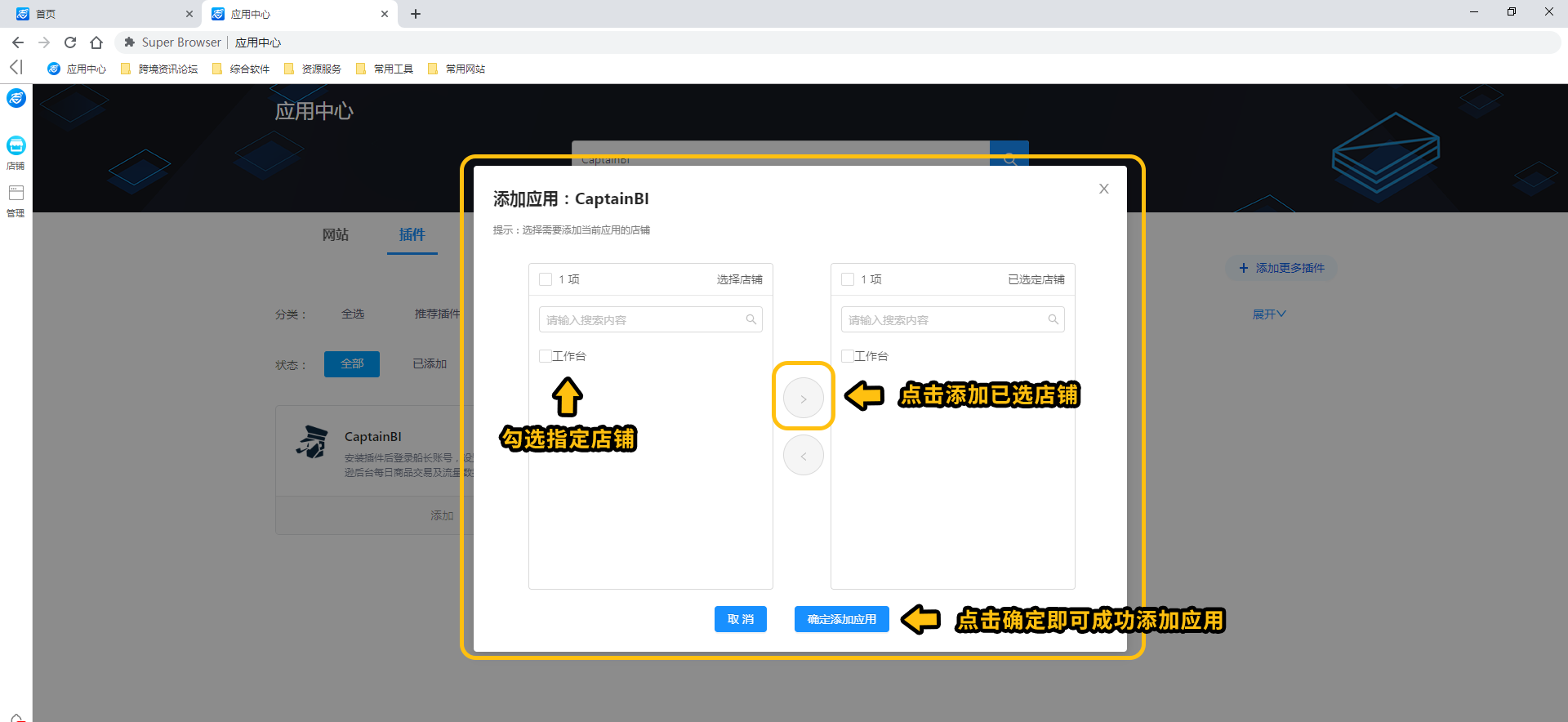The image size is (1568, 722).
Task: Click search icon in 已选定店铺 search box
Action: [1053, 319]
